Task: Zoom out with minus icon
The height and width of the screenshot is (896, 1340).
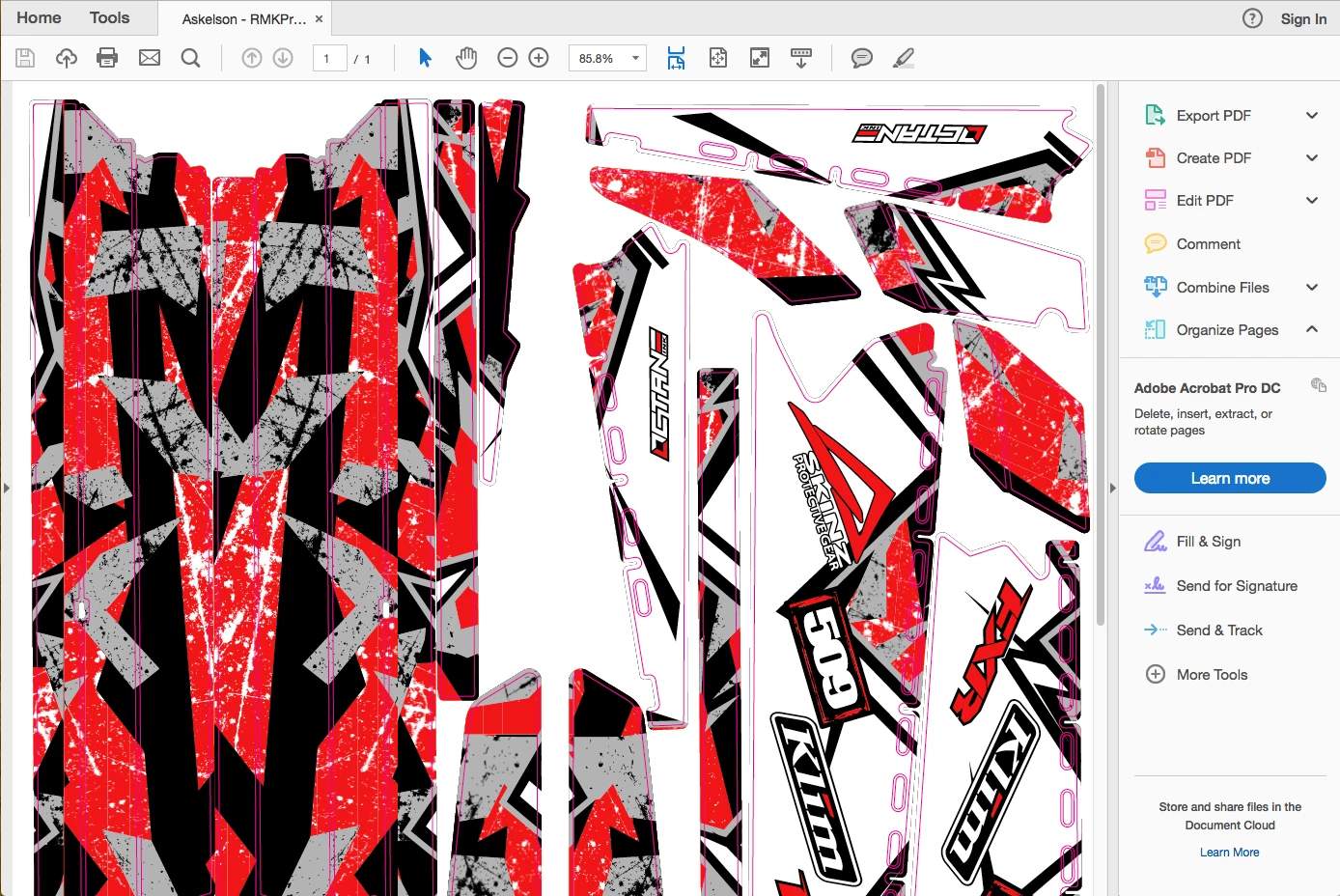Action: pos(508,58)
